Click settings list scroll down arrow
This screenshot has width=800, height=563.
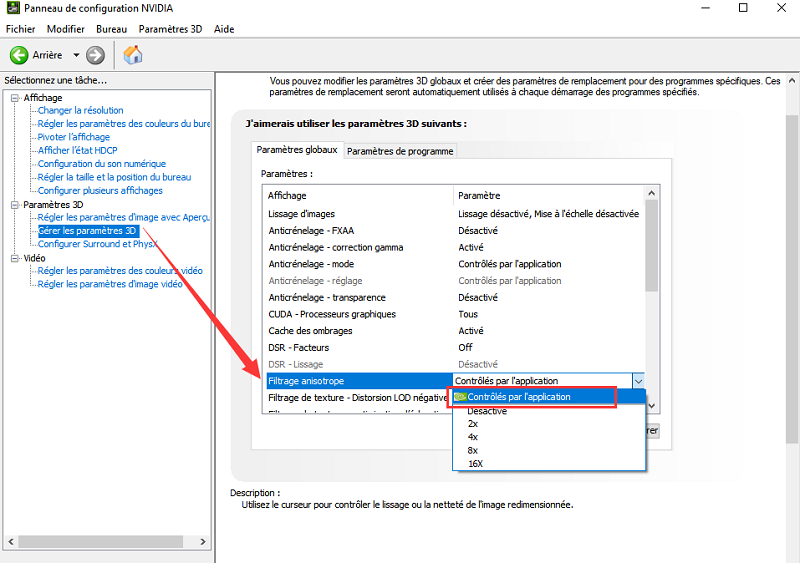click(652, 406)
